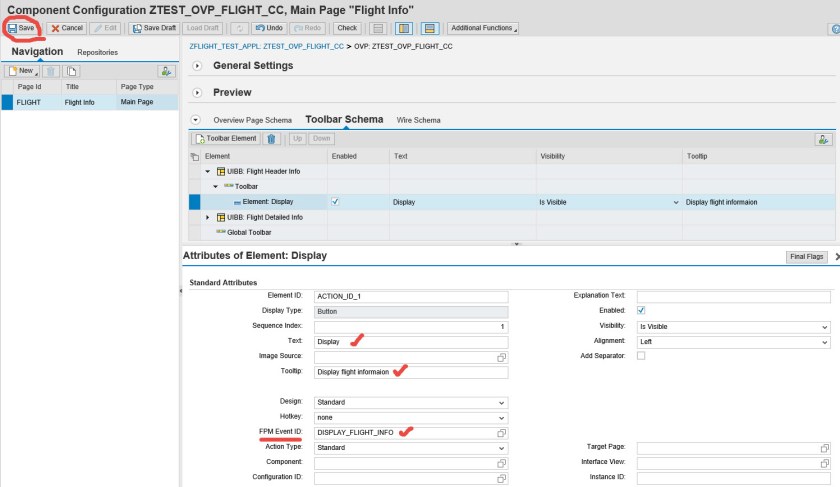
Task: Click the Undo toolbar button
Action: pos(266,28)
